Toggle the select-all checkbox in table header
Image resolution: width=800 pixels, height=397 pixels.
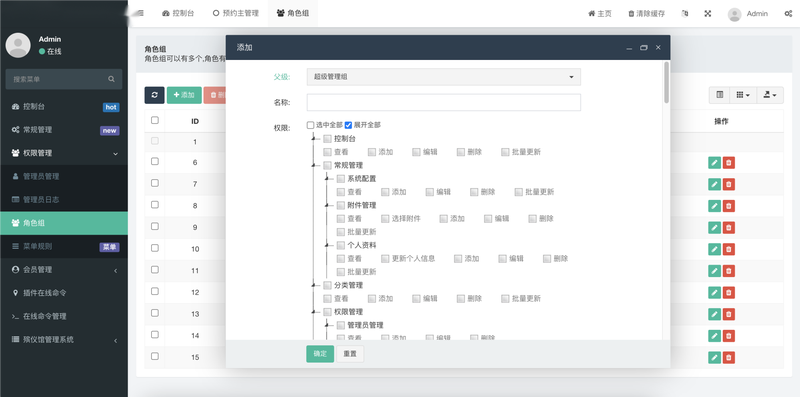click(155, 120)
